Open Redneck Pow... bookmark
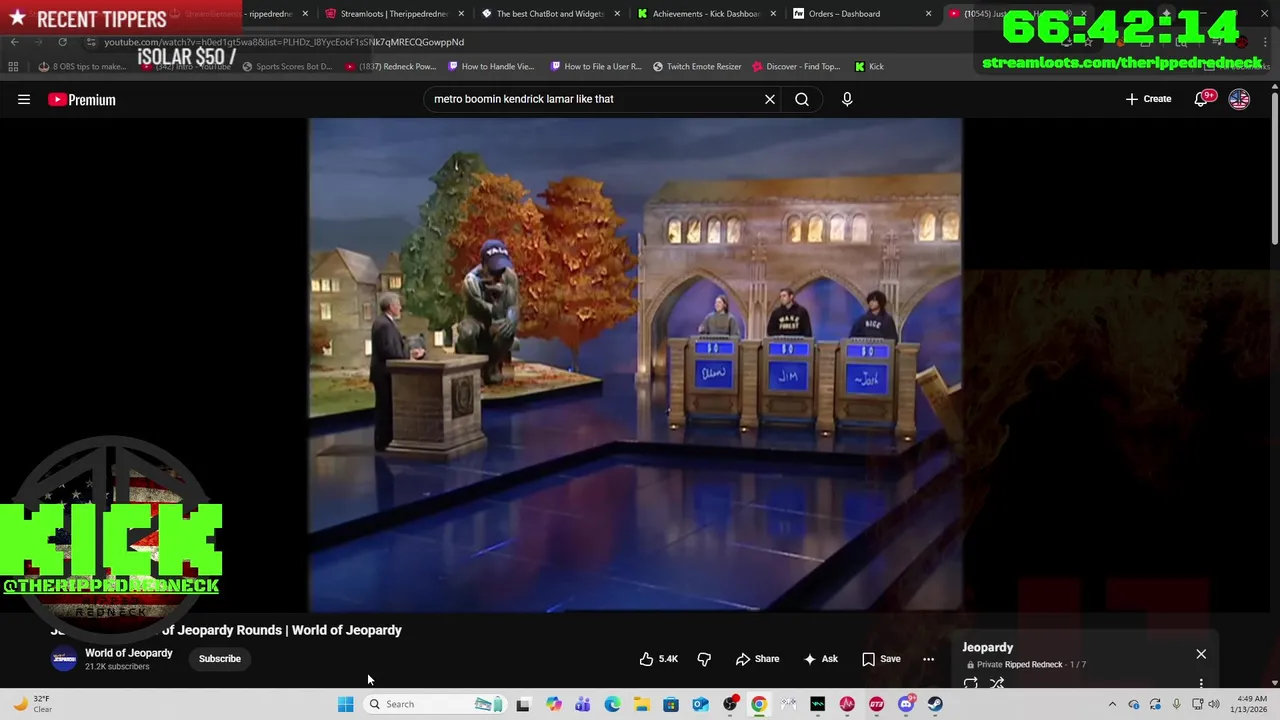The height and width of the screenshot is (720, 1280). [x=391, y=67]
